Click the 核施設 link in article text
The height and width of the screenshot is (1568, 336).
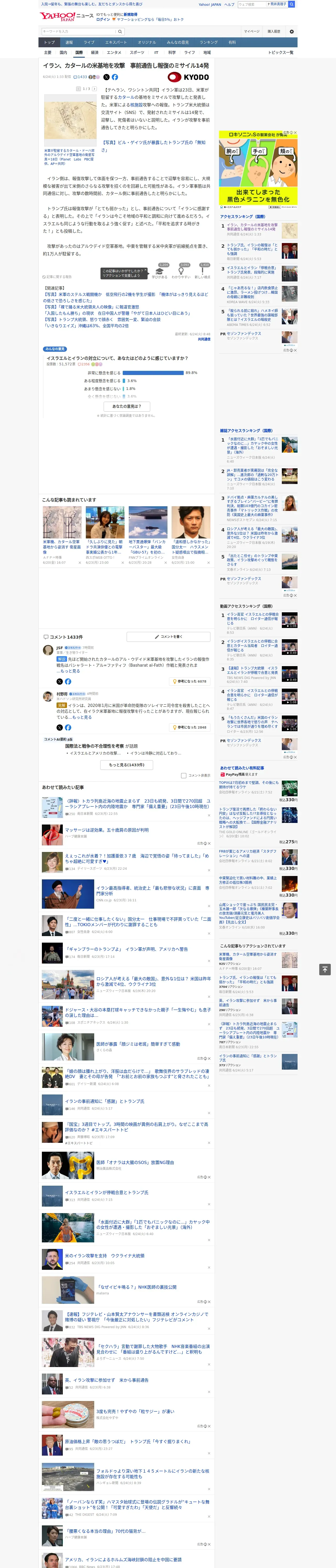click(137, 105)
